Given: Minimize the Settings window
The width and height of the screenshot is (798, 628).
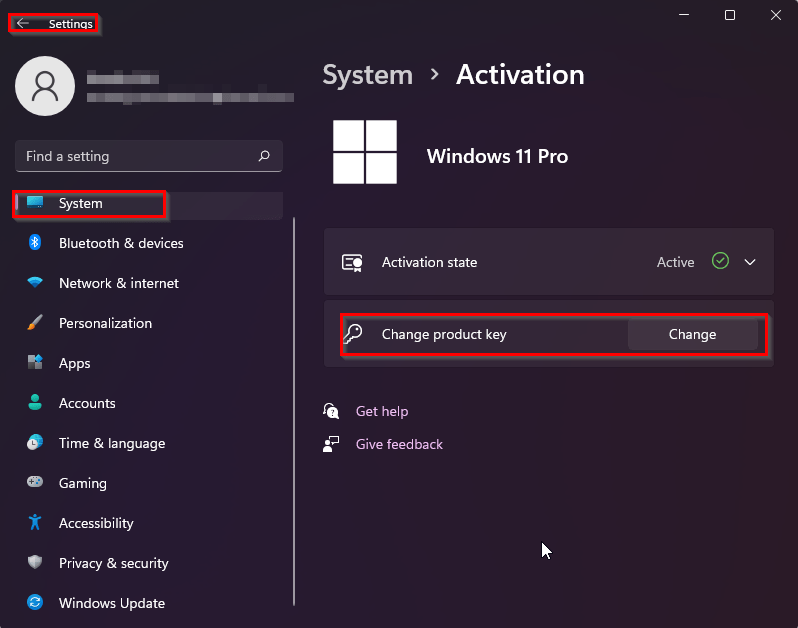Looking at the screenshot, I should 684,15.
